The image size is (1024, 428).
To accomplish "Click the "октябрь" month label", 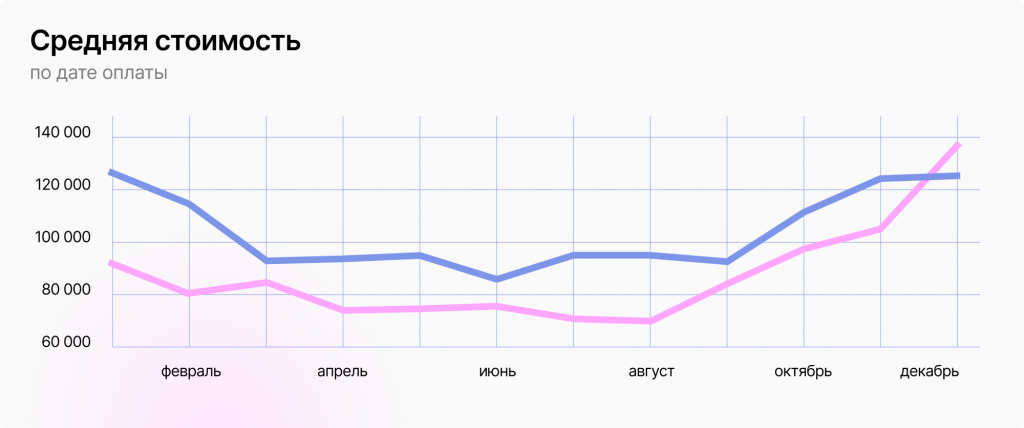I will click(x=803, y=372).
